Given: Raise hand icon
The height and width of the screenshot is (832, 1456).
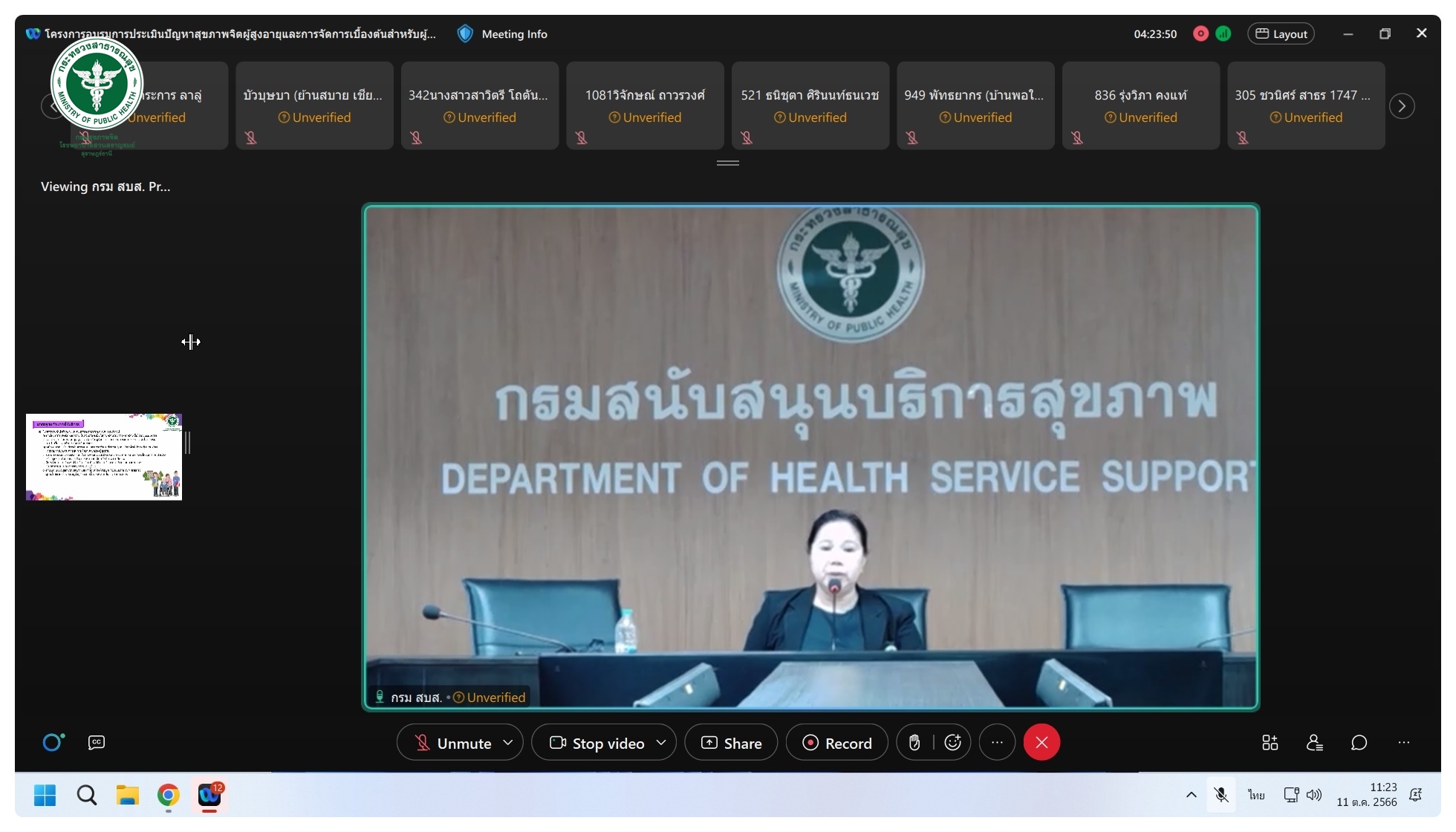Looking at the screenshot, I should pyautogui.click(x=914, y=743).
